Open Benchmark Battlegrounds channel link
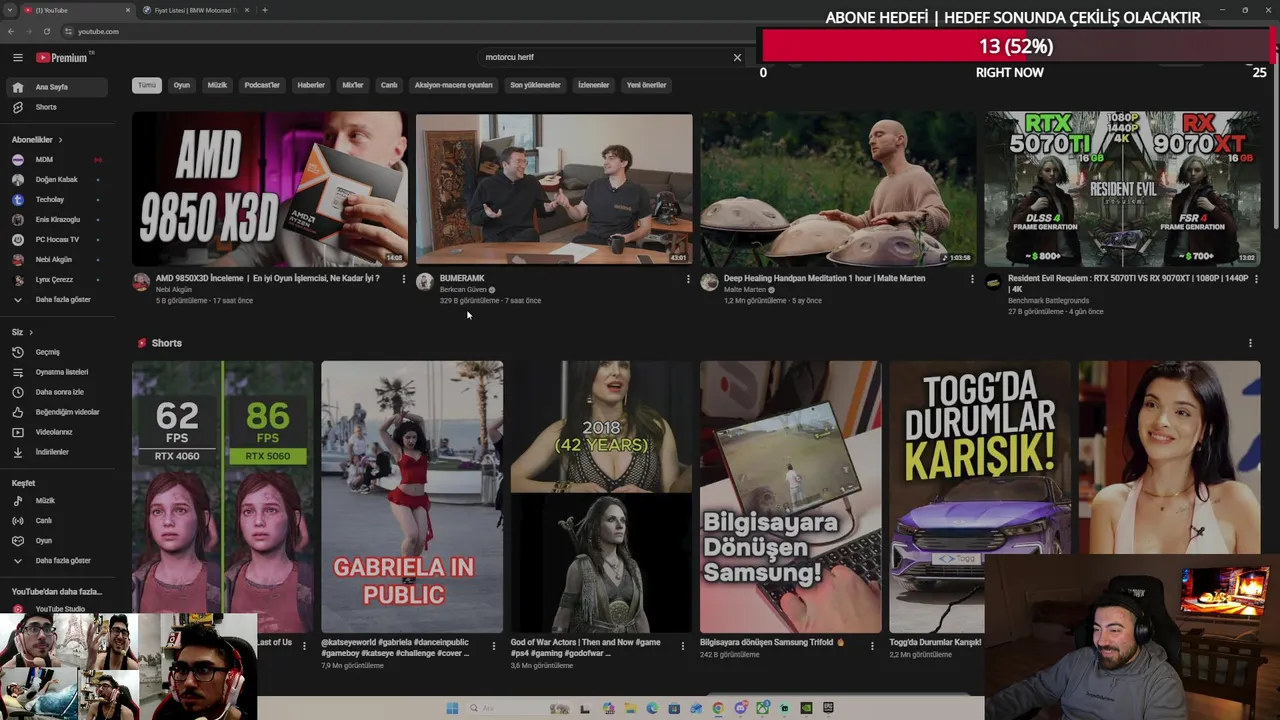 (x=1049, y=301)
